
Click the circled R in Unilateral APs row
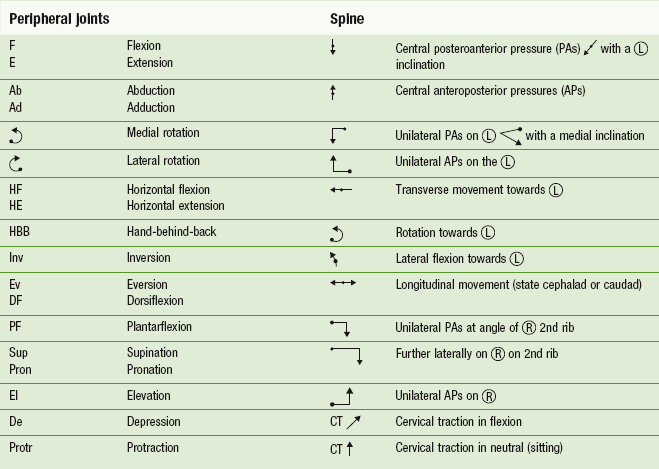(x=488, y=396)
